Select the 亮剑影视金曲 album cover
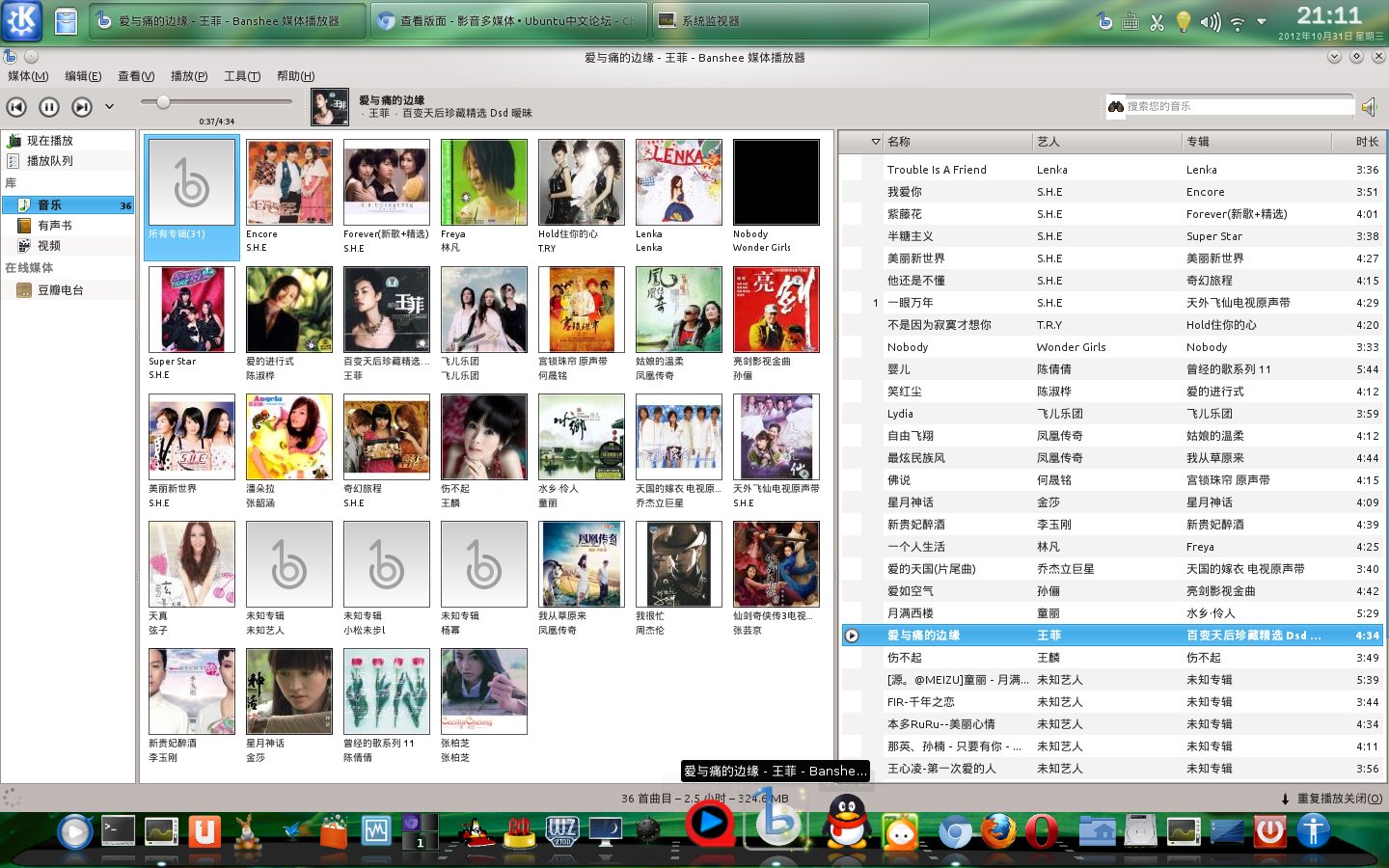The width and height of the screenshot is (1389, 868). [x=776, y=310]
